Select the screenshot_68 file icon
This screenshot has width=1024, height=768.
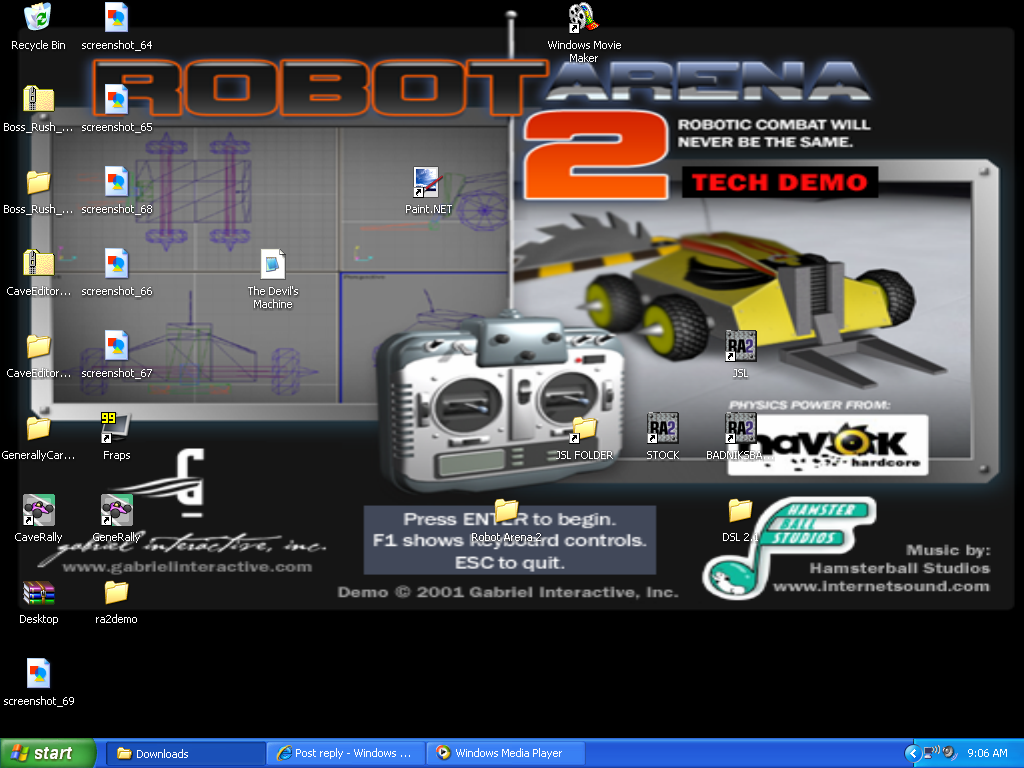click(x=116, y=182)
